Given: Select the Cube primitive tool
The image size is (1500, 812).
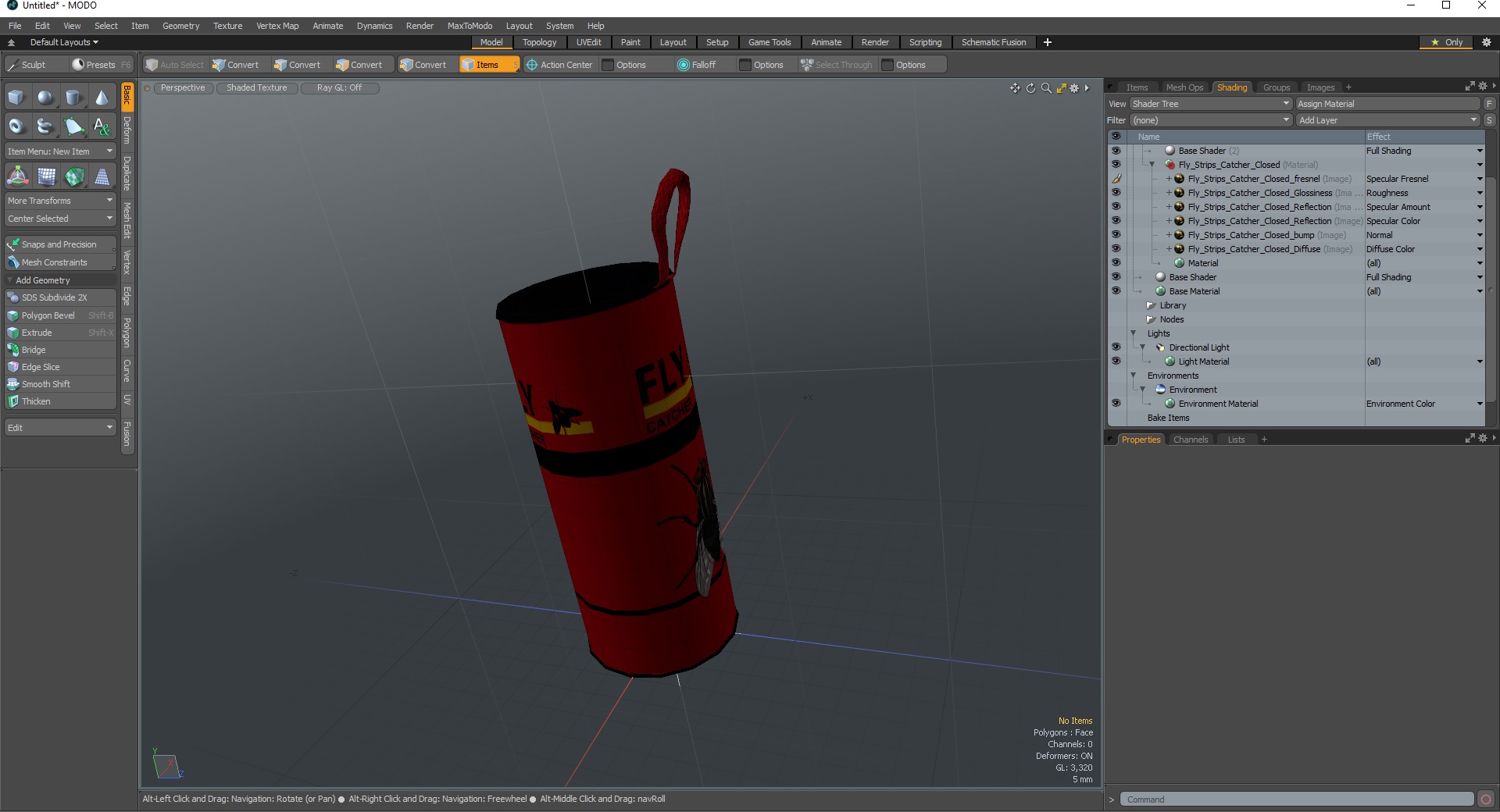Looking at the screenshot, I should coord(17,98).
